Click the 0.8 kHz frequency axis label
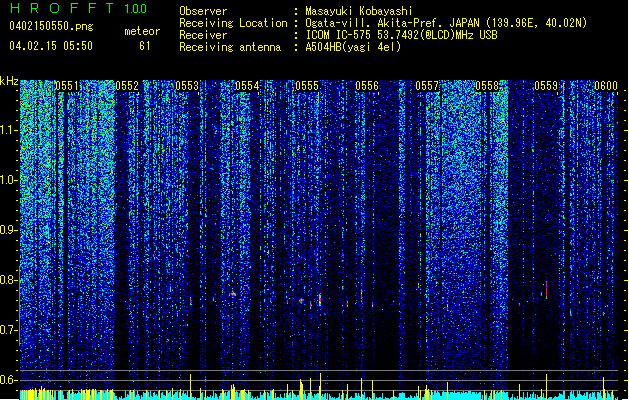 [x=9, y=280]
